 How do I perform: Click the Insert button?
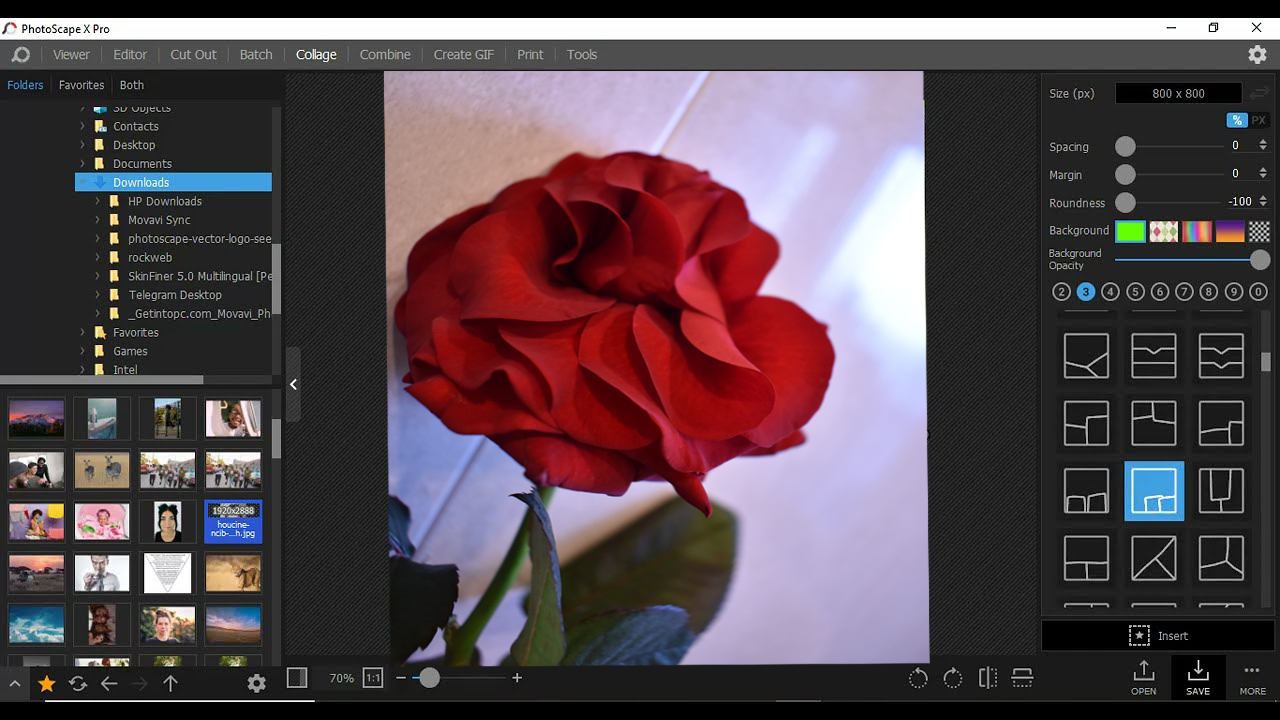pos(1158,636)
